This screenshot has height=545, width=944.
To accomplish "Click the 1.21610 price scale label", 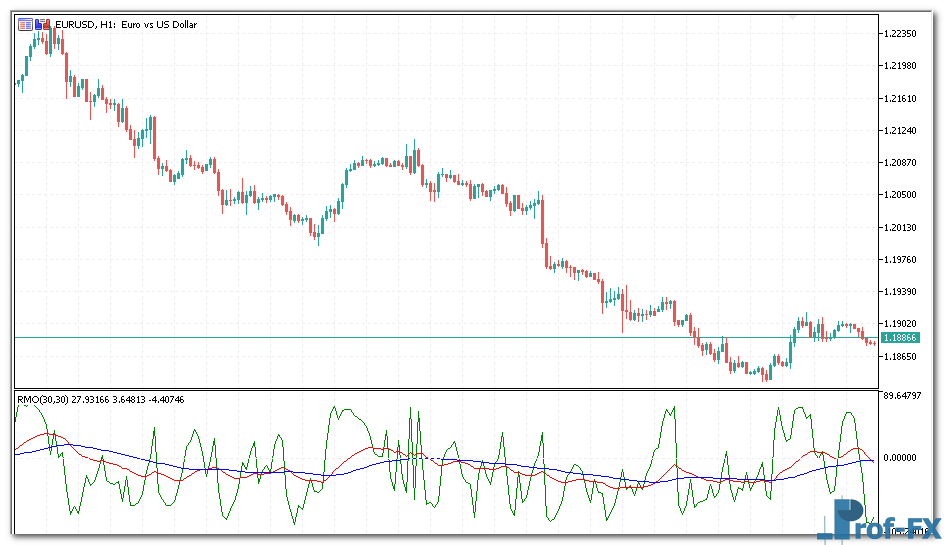I will [x=901, y=99].
